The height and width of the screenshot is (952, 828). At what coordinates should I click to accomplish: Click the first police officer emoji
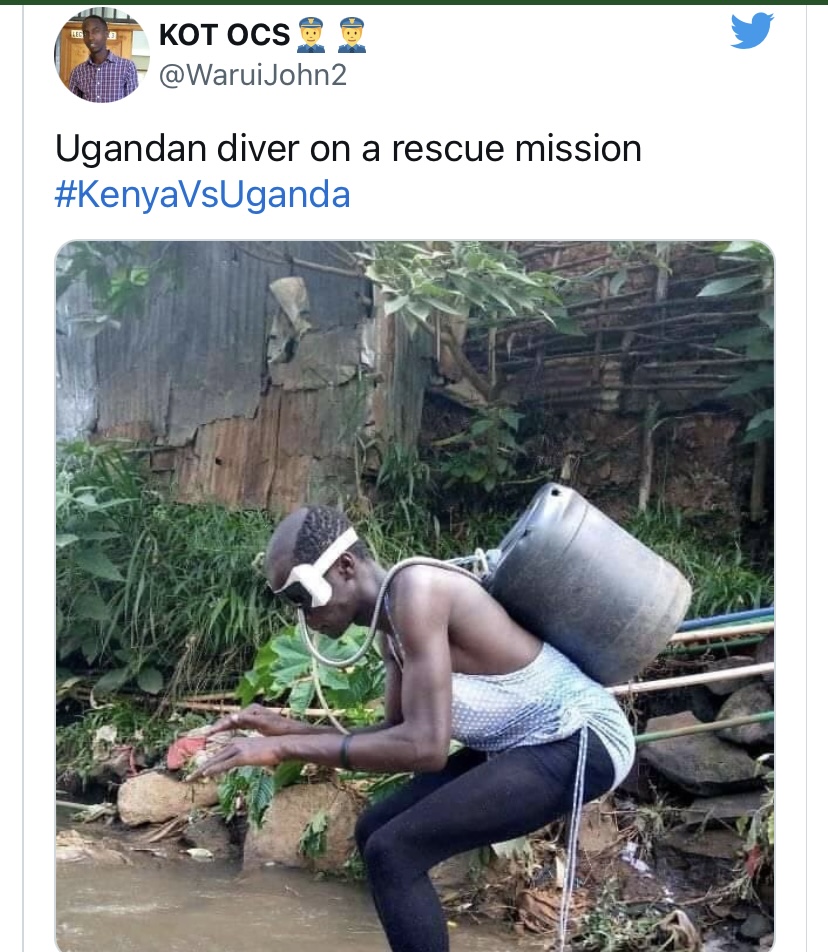tap(311, 35)
